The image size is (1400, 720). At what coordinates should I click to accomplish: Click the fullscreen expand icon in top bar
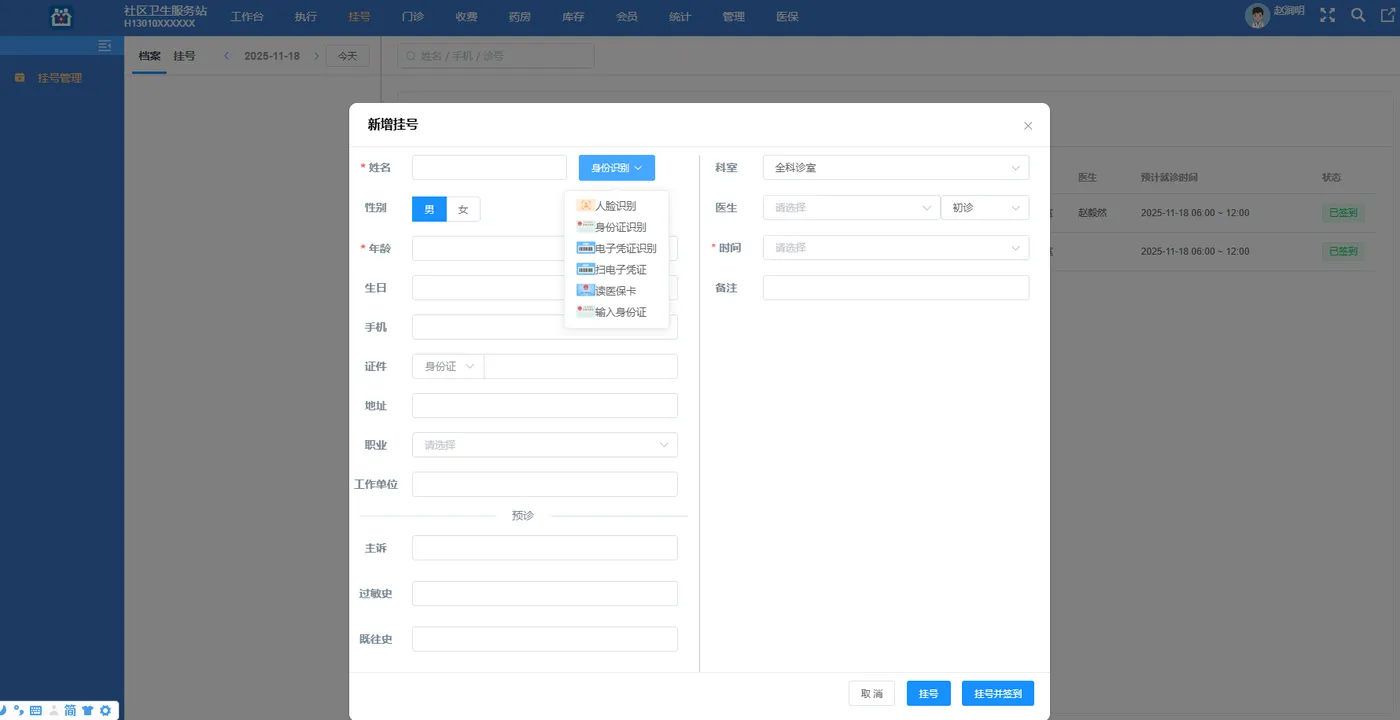pyautogui.click(x=1327, y=15)
